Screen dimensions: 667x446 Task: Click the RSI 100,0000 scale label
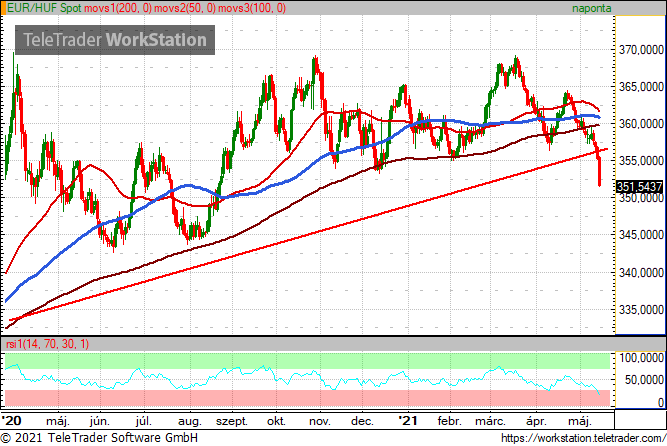pos(641,357)
